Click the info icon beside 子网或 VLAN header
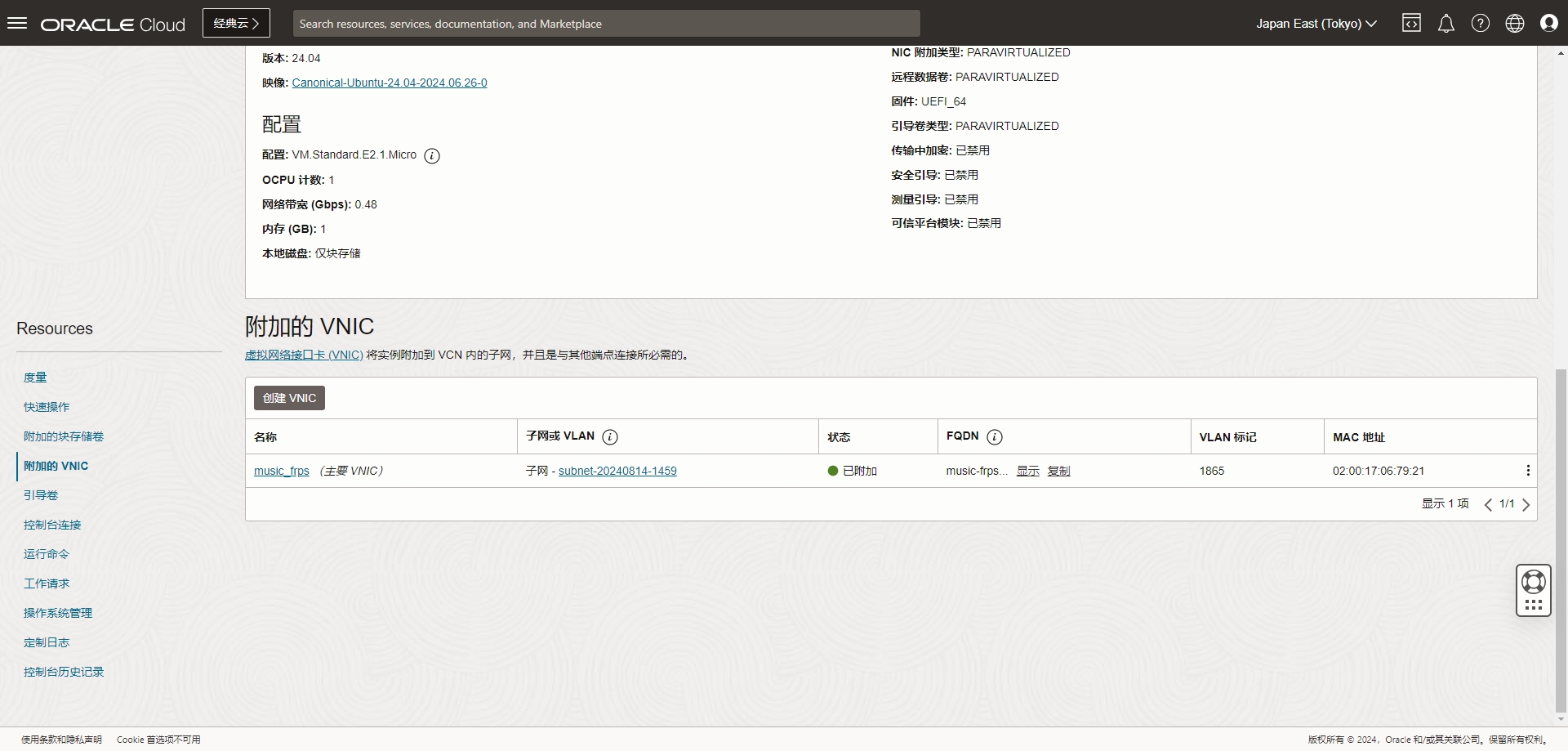Image resolution: width=1568 pixels, height=751 pixels. pos(610,437)
